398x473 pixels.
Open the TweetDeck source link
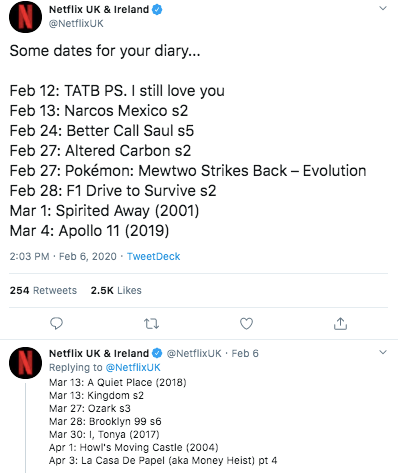point(153,256)
